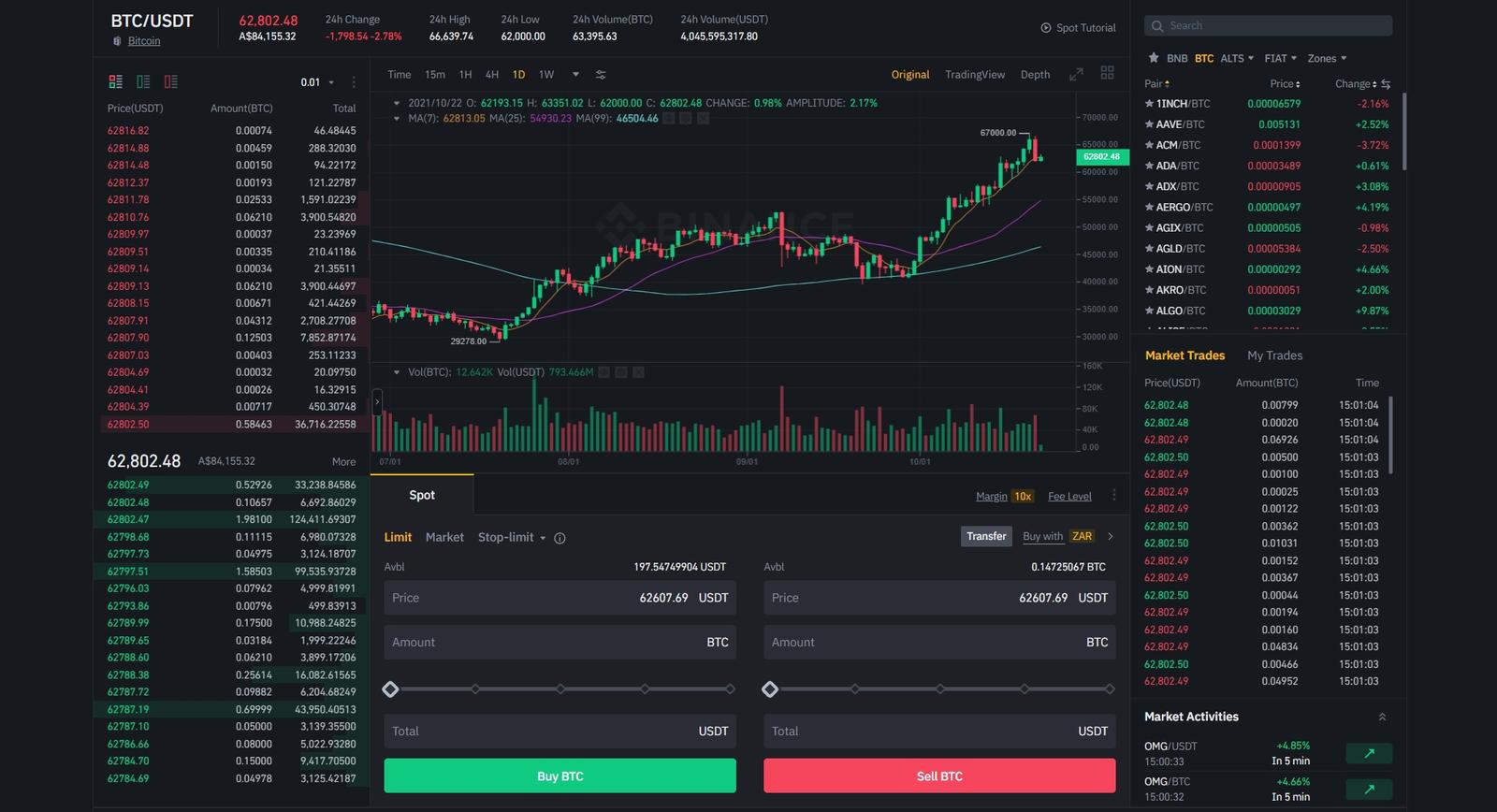Favorite the AGIX/BTC pair star
Viewport: 1497px width, 812px height.
(x=1149, y=227)
